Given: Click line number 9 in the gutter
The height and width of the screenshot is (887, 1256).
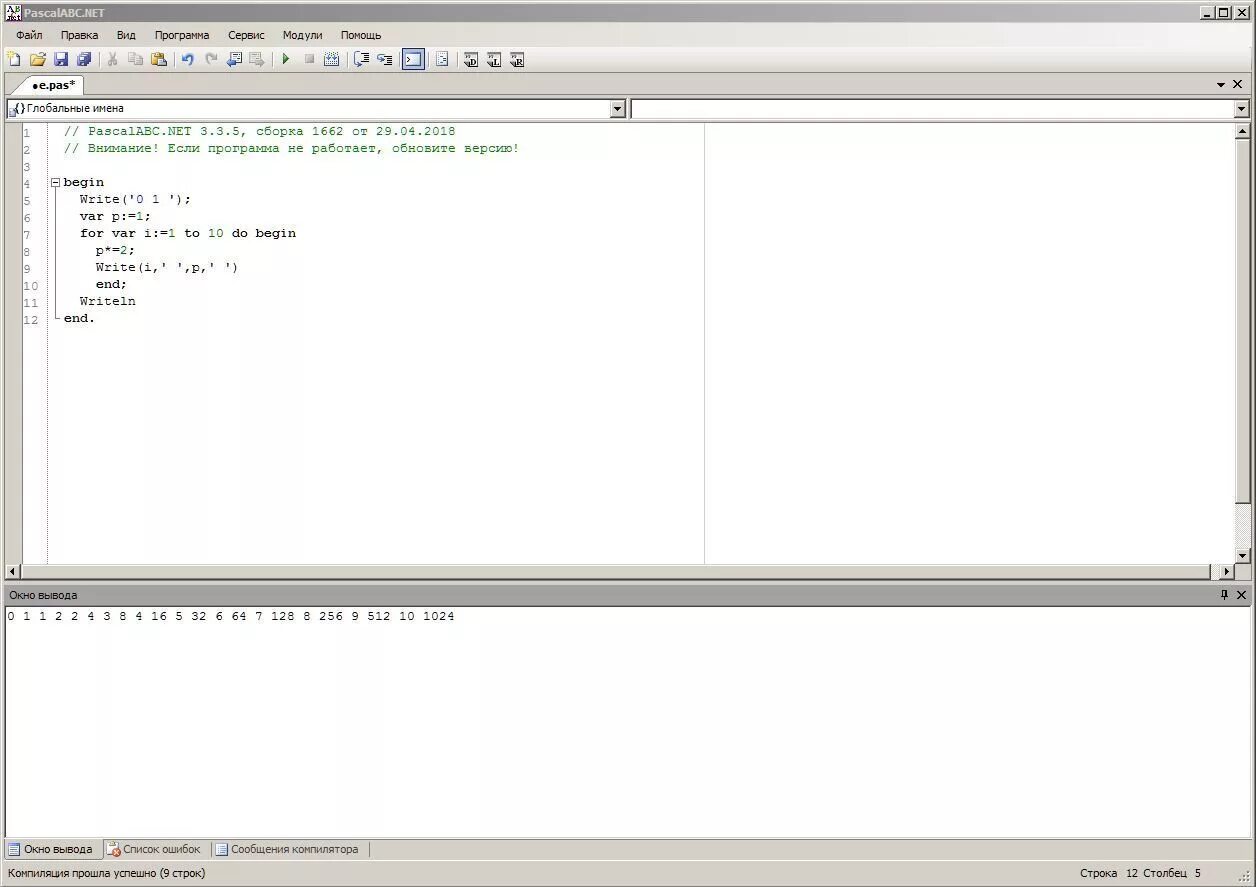Looking at the screenshot, I should click(x=27, y=268).
